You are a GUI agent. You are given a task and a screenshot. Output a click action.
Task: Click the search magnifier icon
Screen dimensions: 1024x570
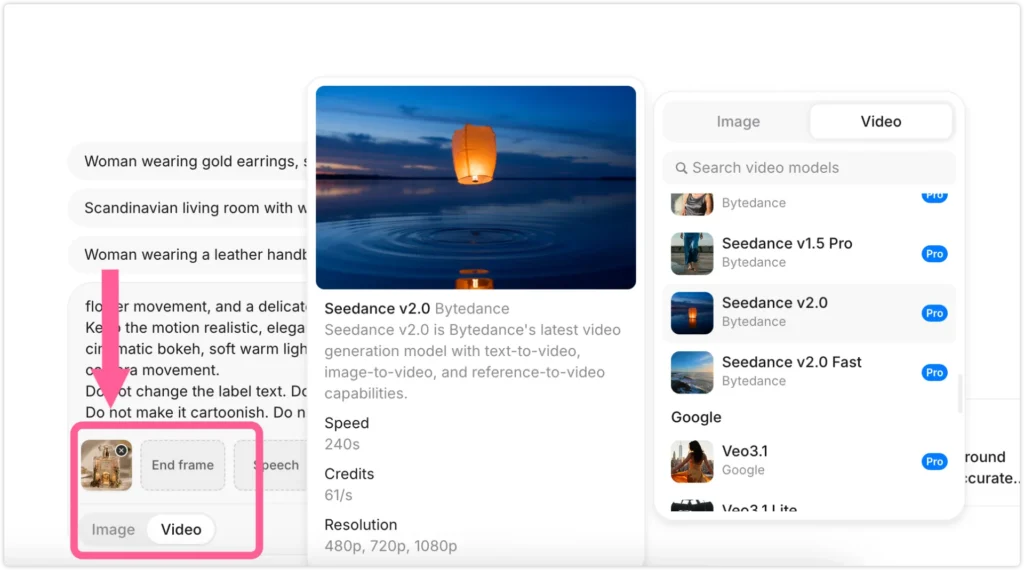coord(681,168)
